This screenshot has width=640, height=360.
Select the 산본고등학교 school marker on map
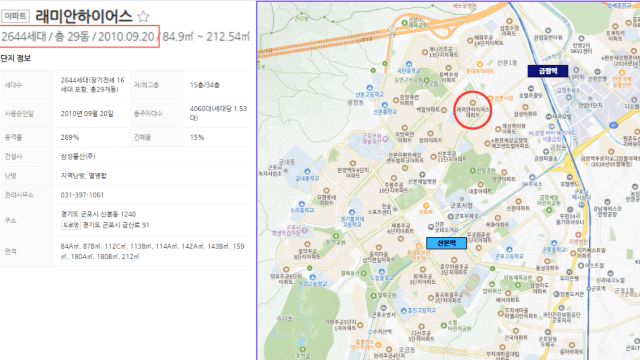369,88
